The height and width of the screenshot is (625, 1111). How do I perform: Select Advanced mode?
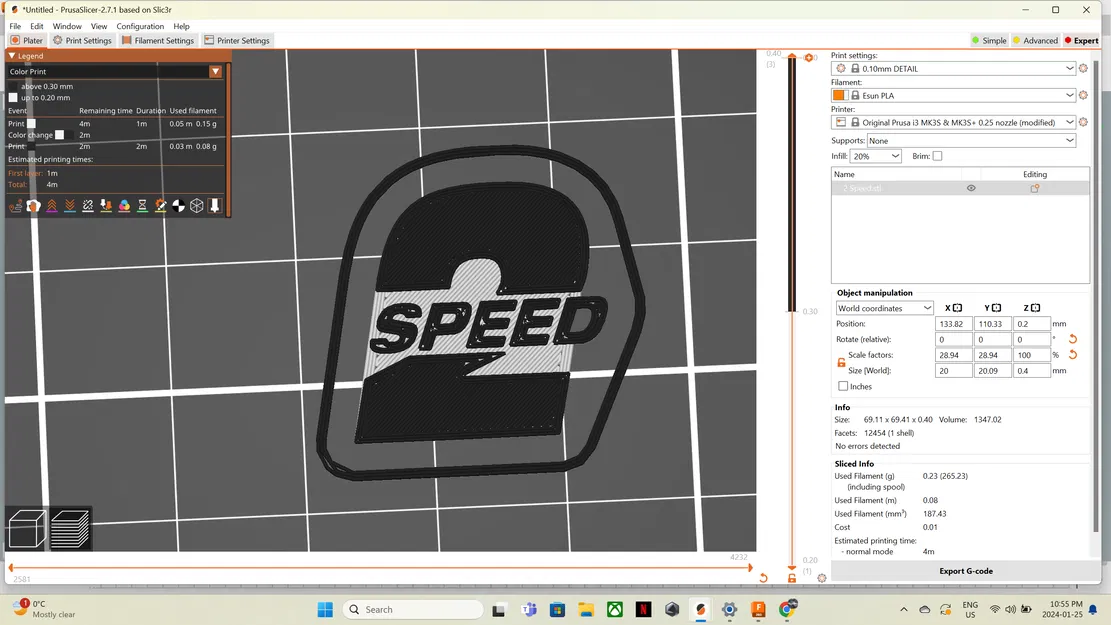pyautogui.click(x=1035, y=40)
